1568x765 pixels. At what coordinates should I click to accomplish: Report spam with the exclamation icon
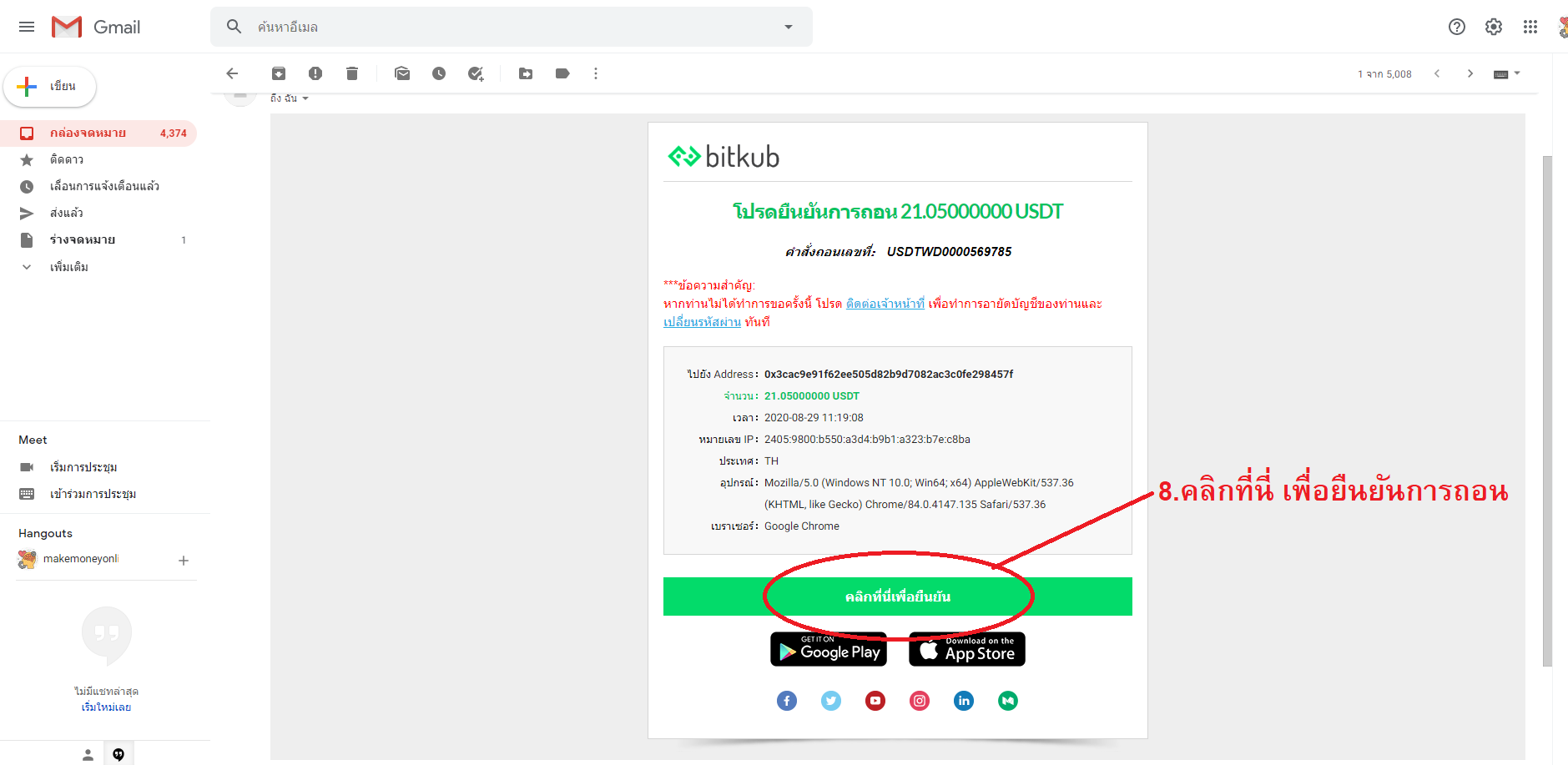pyautogui.click(x=315, y=73)
